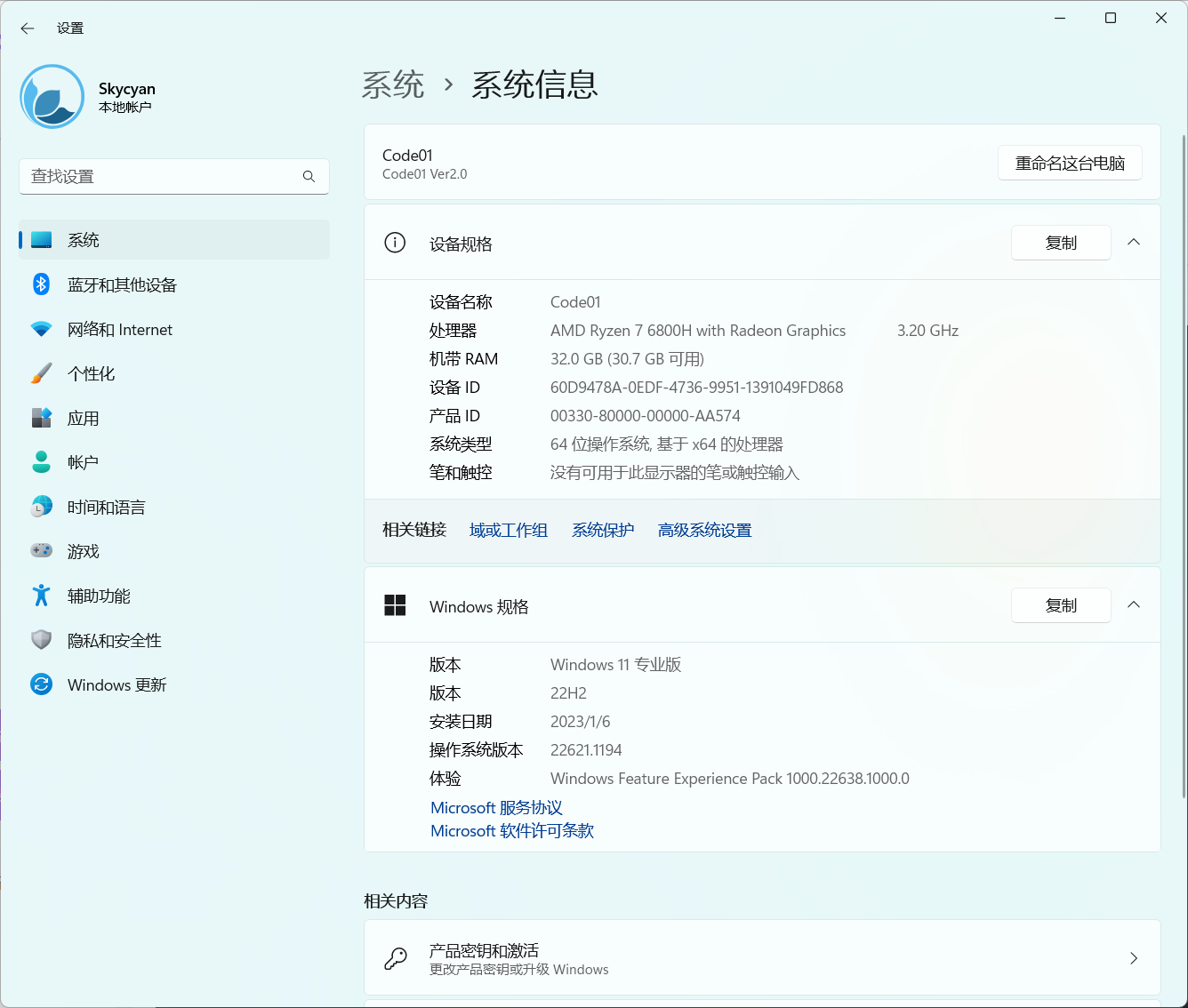Image resolution: width=1188 pixels, height=1008 pixels.
Task: Click the privacy shield icon
Action: click(42, 640)
